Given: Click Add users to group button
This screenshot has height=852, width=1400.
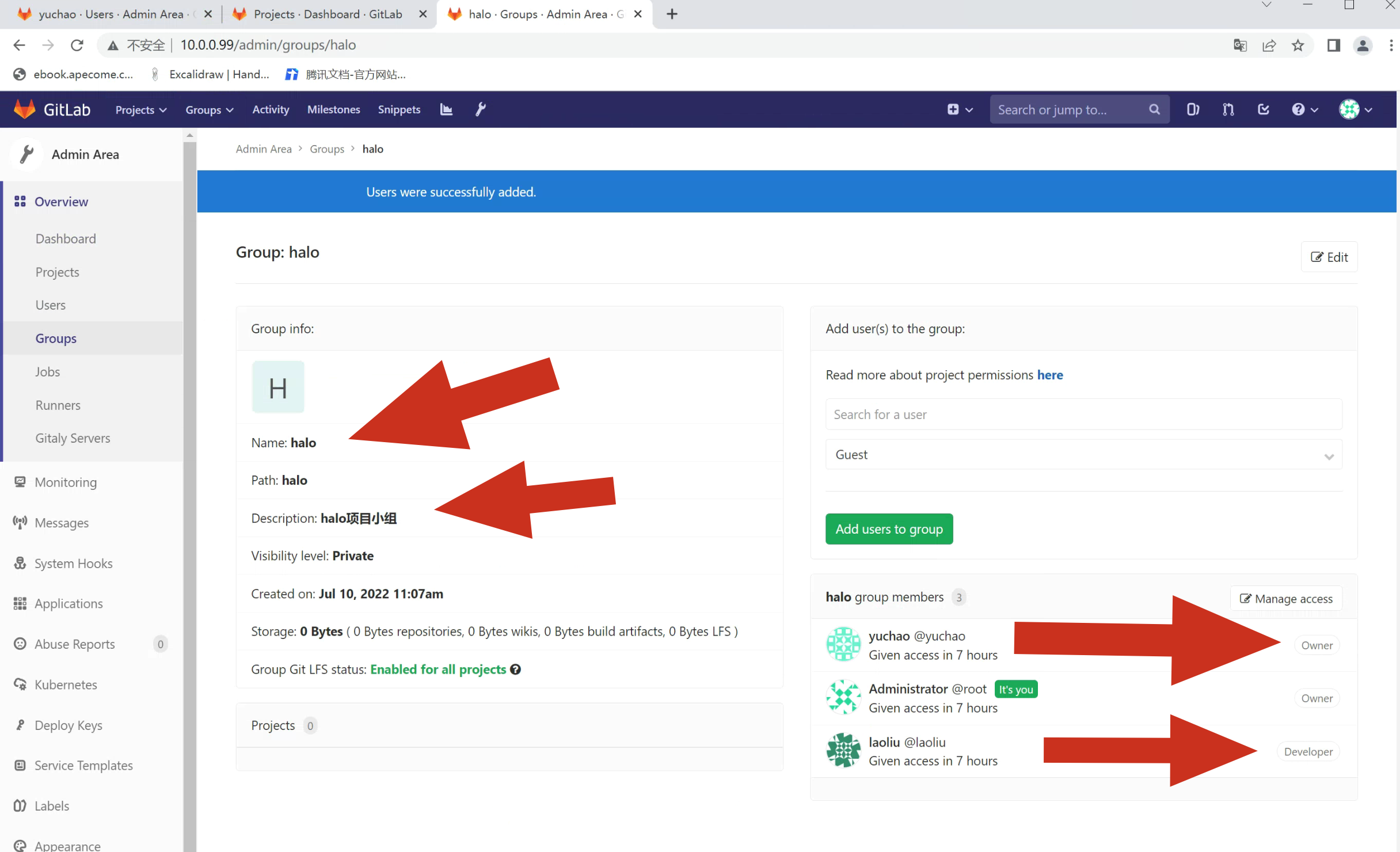Looking at the screenshot, I should point(889,528).
